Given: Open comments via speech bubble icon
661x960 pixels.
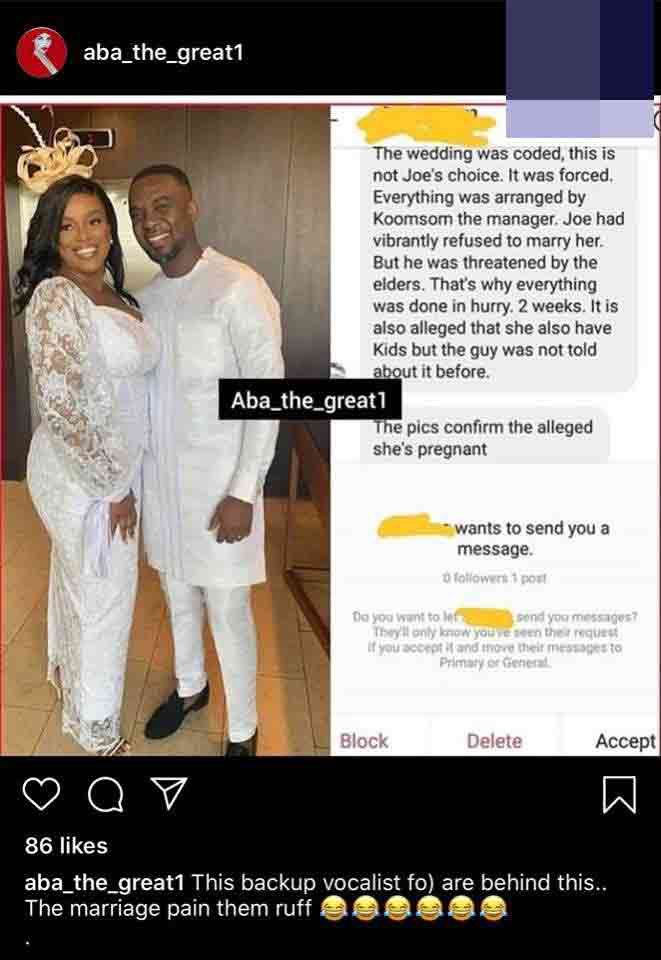Looking at the screenshot, I should [106, 795].
